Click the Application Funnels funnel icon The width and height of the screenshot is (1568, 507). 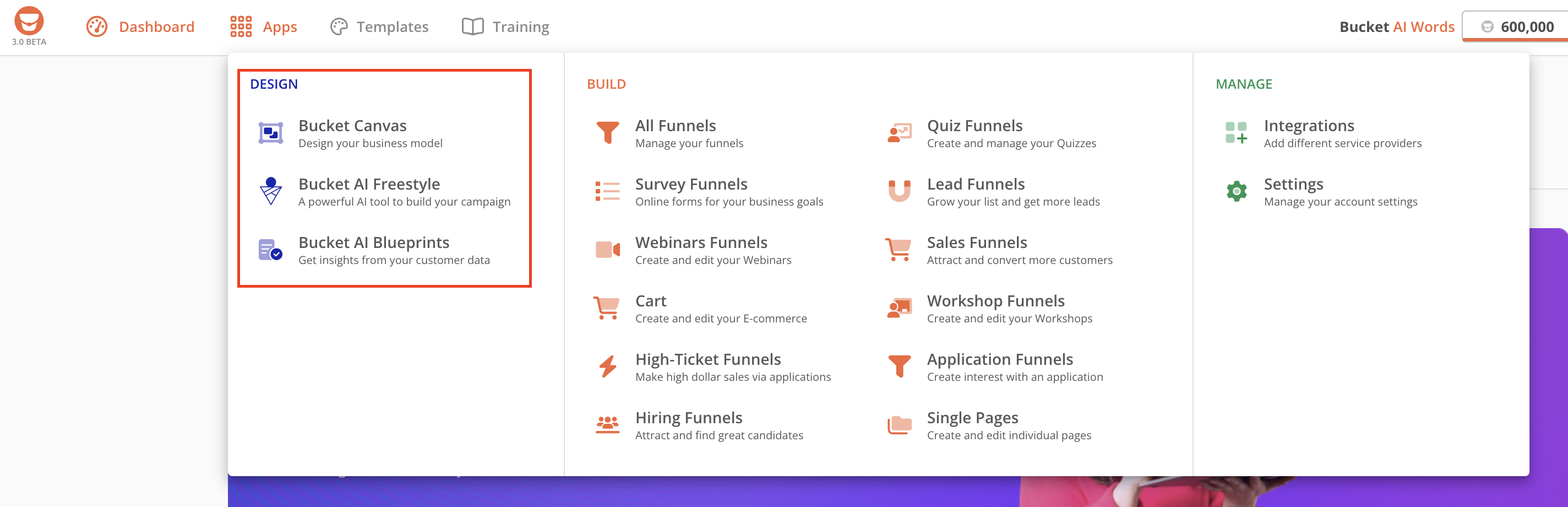coord(900,367)
